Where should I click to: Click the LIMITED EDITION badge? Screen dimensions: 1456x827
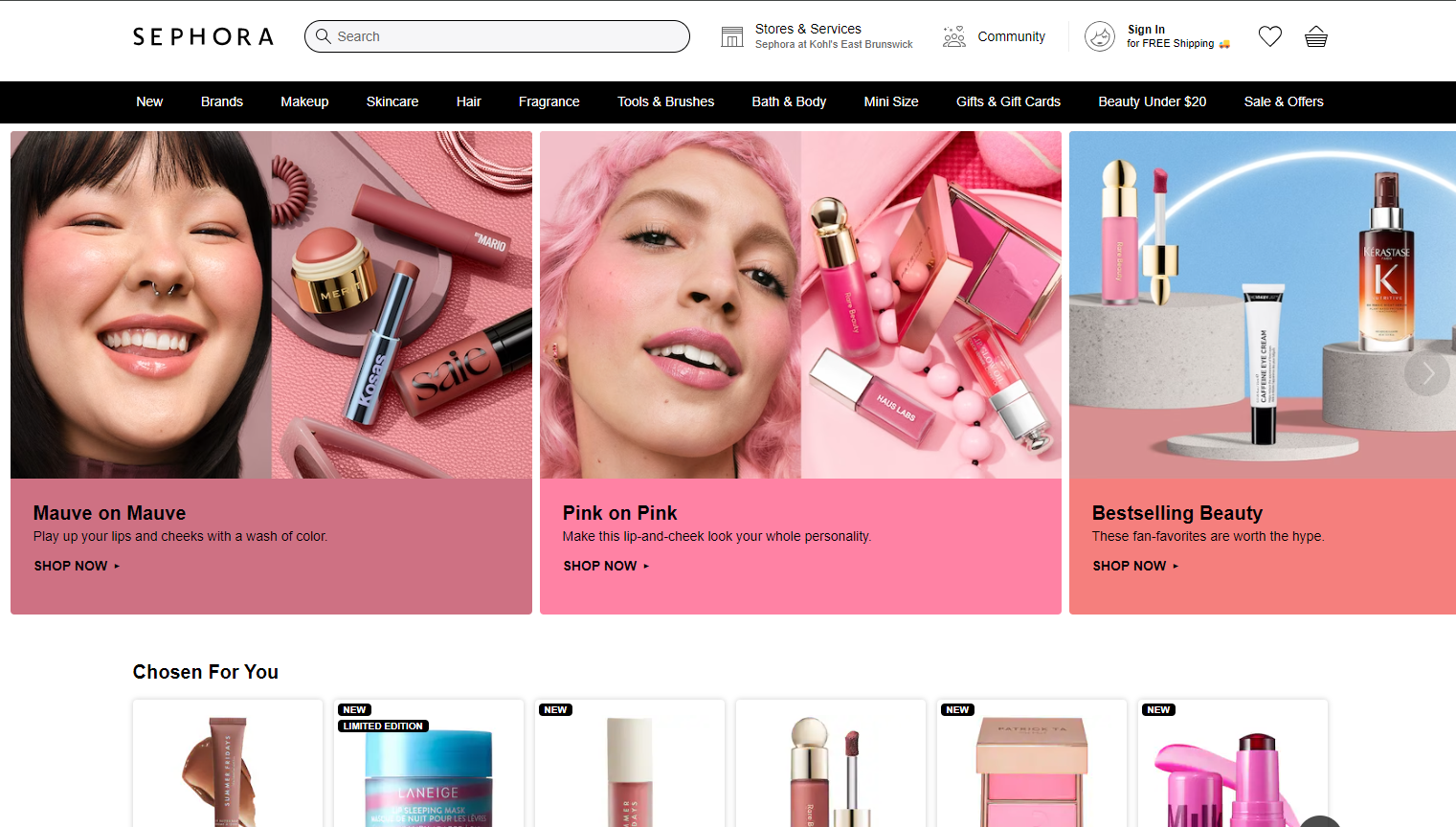point(383,726)
